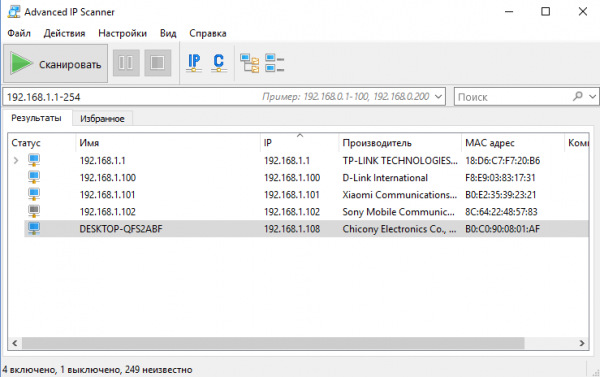The height and width of the screenshot is (377, 600).
Task: Click the C subnet class icon
Action: [218, 63]
